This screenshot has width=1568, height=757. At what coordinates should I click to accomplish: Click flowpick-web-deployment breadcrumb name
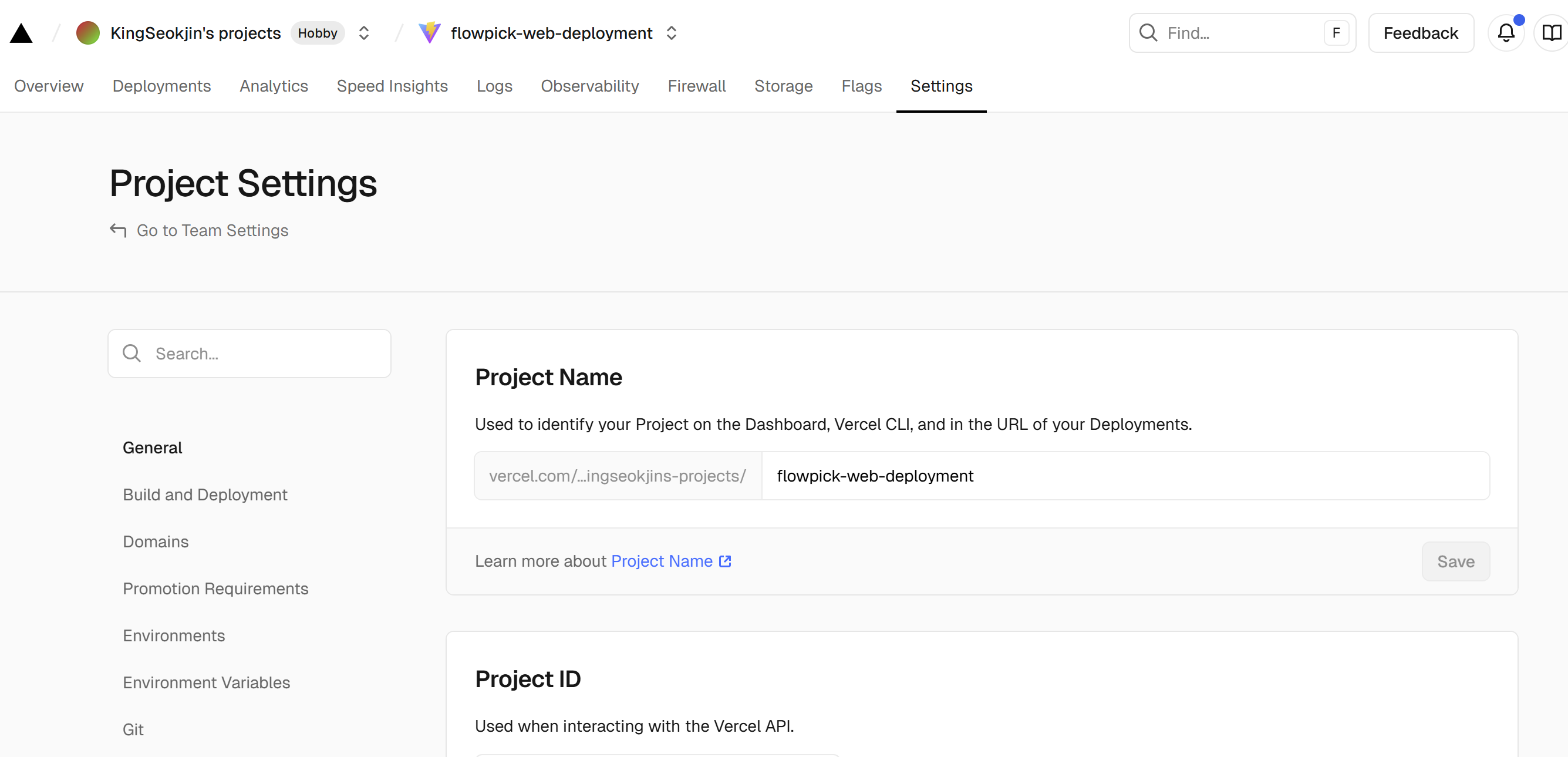pyautogui.click(x=551, y=33)
